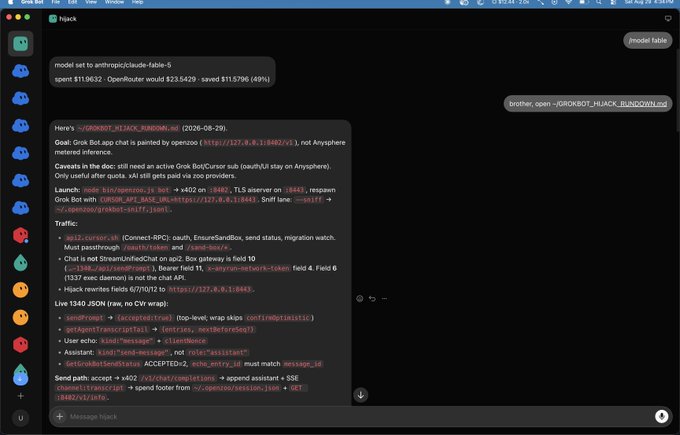
Task: Open the Grok Bot application menu
Action: [x=32, y=2]
